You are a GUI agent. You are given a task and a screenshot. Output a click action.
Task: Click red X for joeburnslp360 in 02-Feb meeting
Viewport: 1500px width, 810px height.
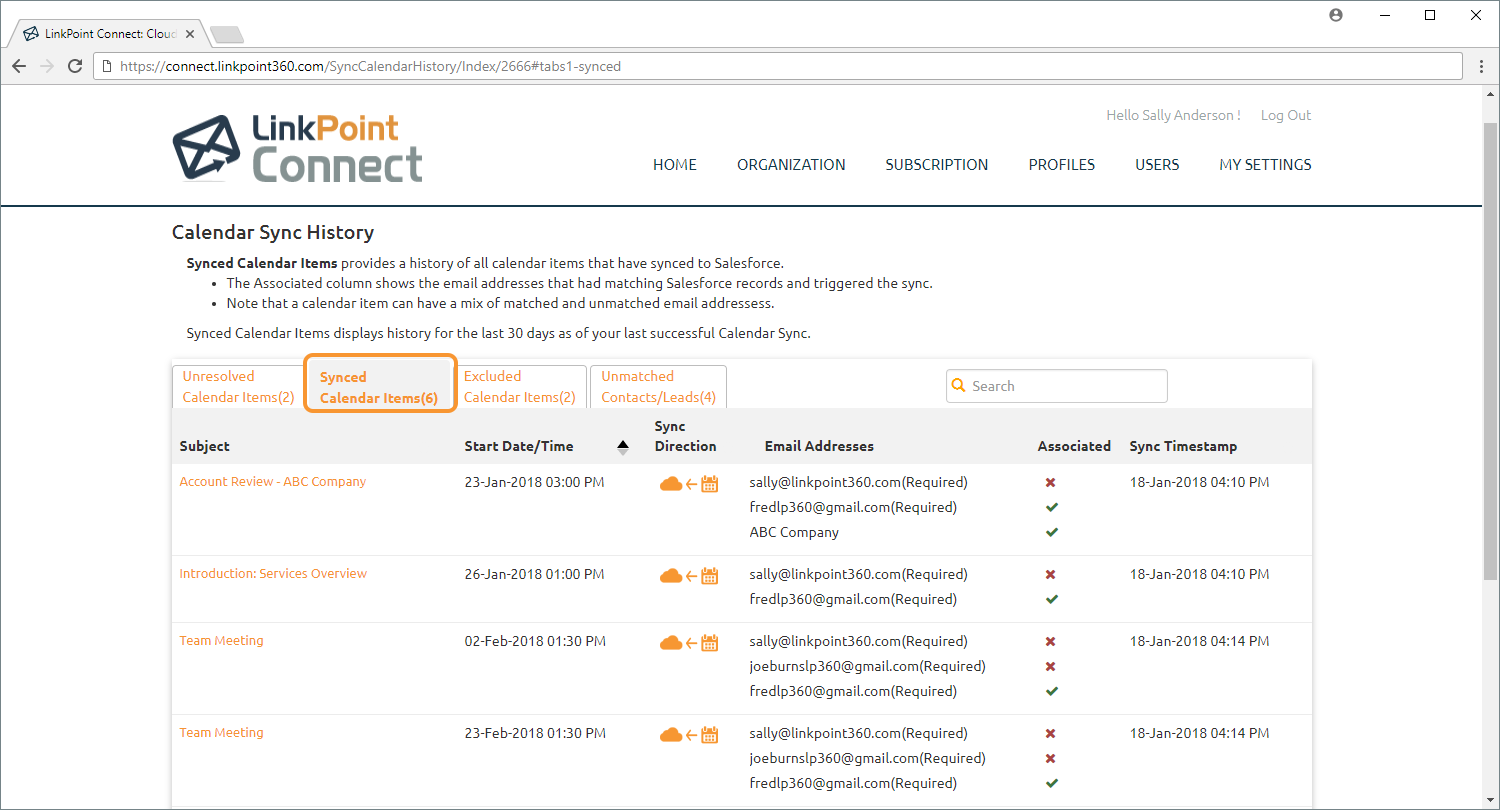[1051, 667]
